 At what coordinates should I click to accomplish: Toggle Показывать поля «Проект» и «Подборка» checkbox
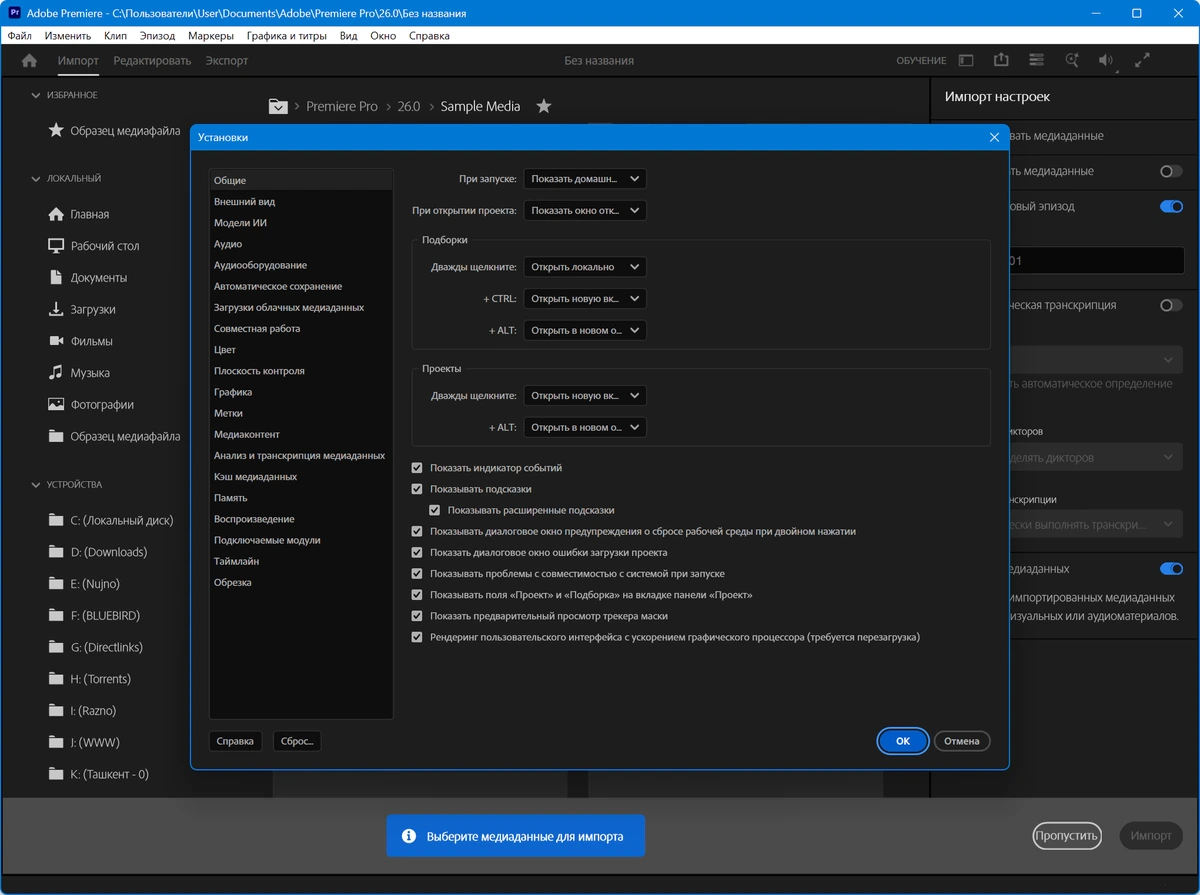click(417, 595)
